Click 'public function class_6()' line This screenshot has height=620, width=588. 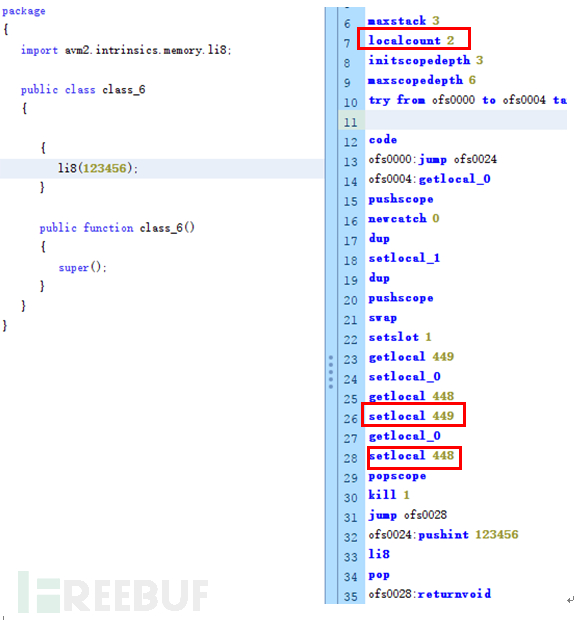point(117,228)
